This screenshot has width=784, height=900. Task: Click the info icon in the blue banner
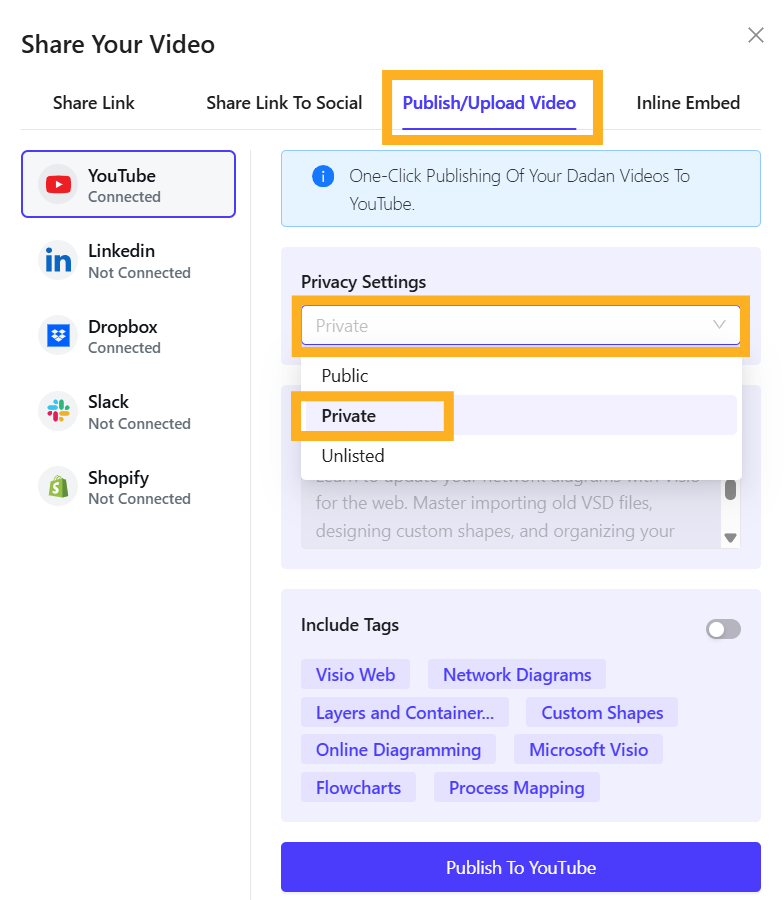point(322,176)
